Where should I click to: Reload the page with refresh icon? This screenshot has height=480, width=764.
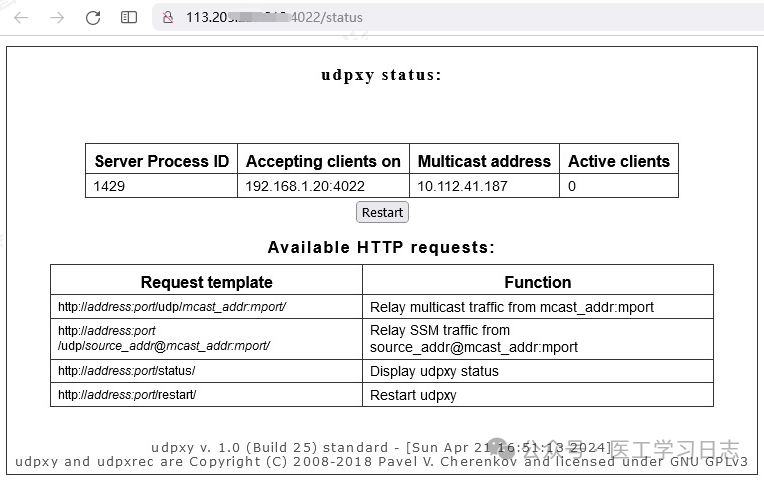click(x=93, y=18)
